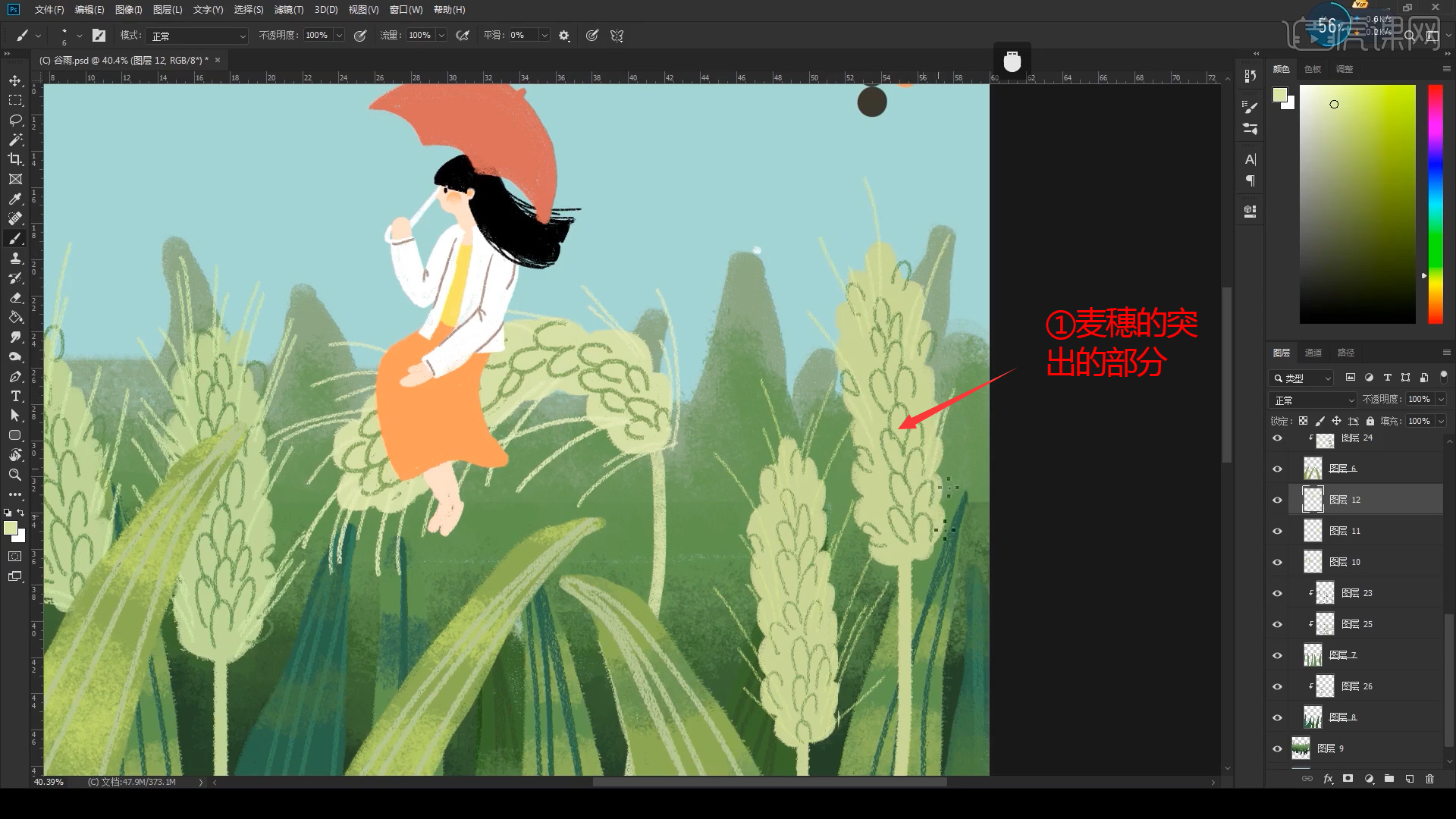Image resolution: width=1456 pixels, height=819 pixels.
Task: Open layer fill 填充 dropdown arrow
Action: tap(1441, 421)
